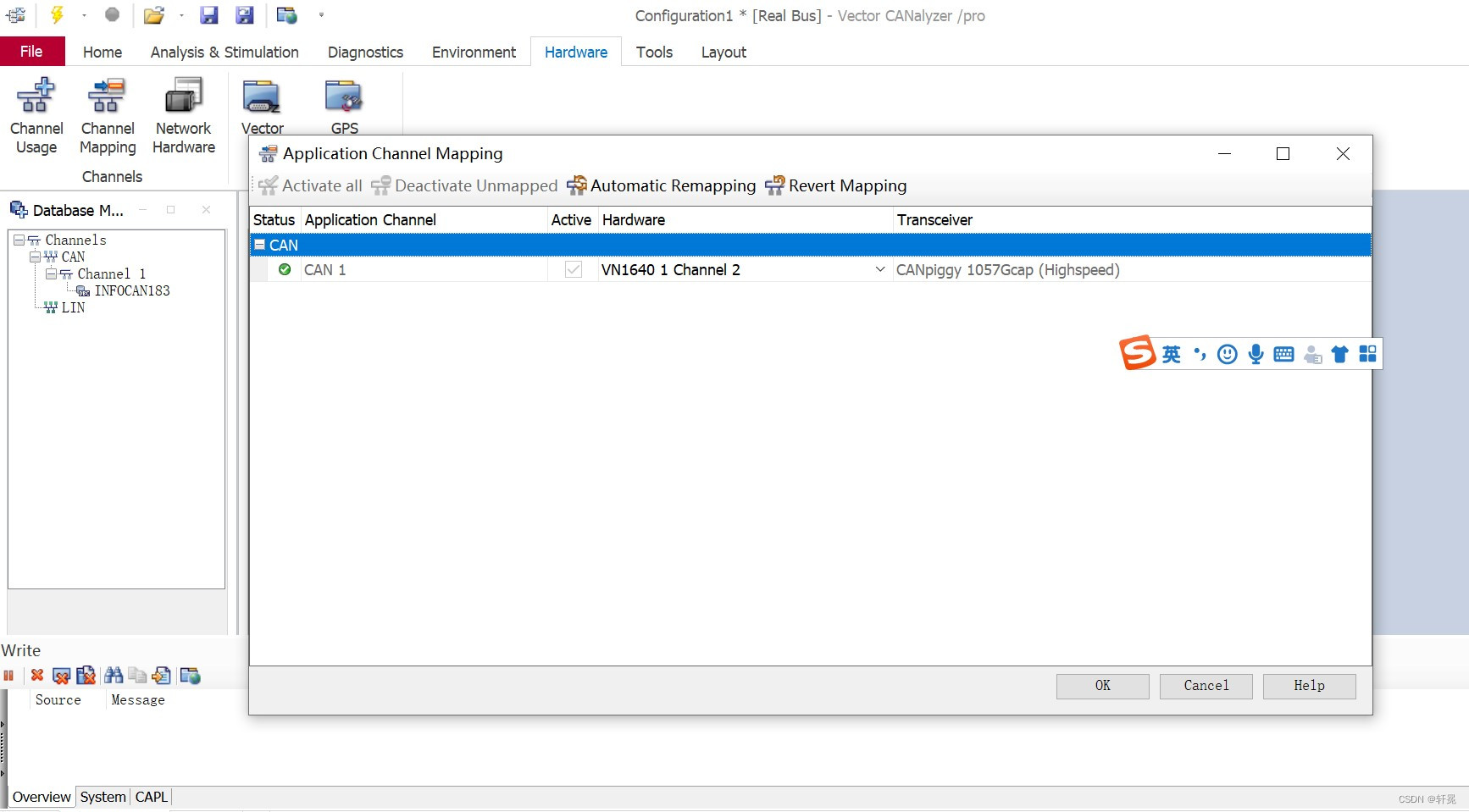Start measurement with the lightning bolt icon
The height and width of the screenshot is (812, 1469).
coord(58,14)
